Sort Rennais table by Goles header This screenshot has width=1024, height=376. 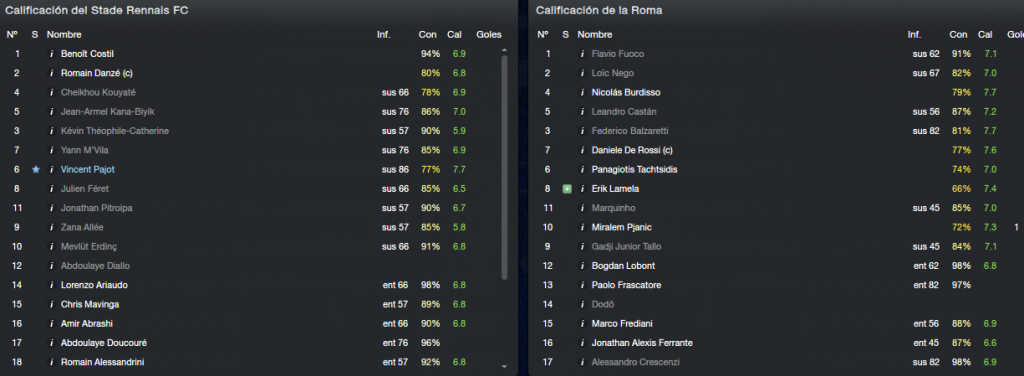pyautogui.click(x=489, y=35)
